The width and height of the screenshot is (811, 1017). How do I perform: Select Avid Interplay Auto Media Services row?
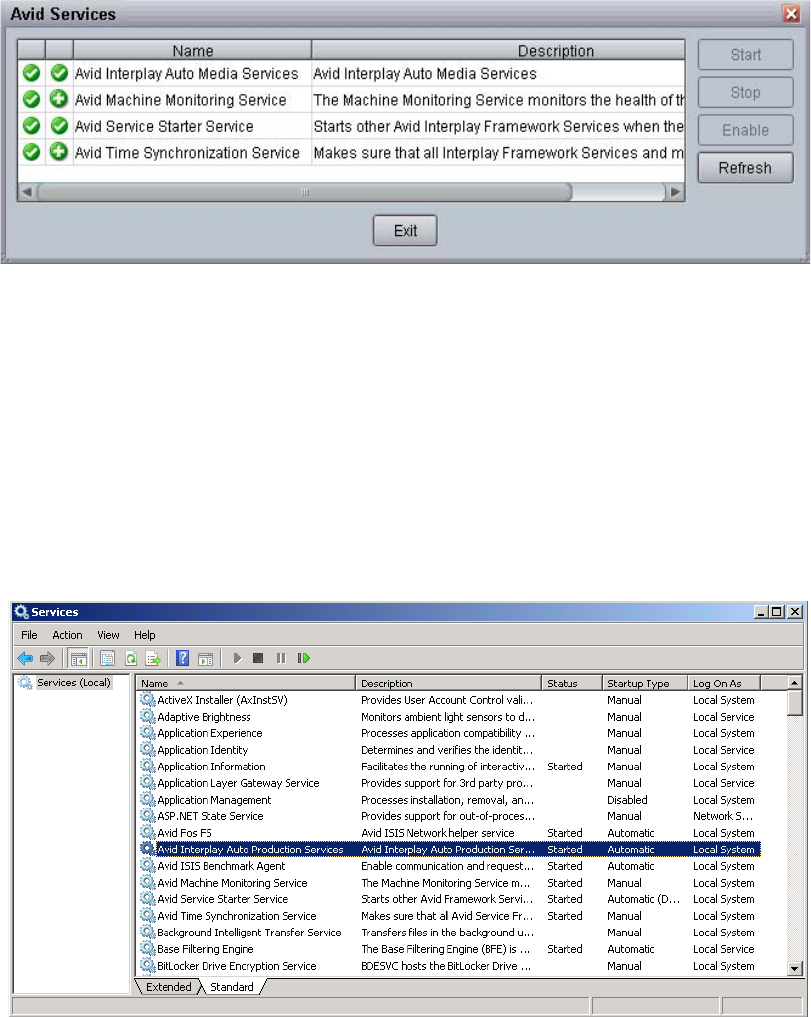click(351, 73)
